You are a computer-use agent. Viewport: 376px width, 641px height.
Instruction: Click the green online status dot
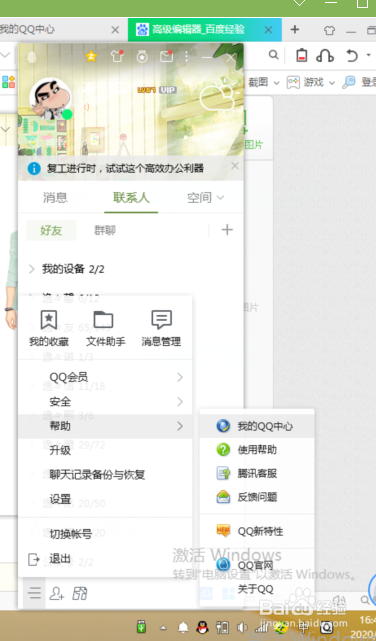[67, 114]
